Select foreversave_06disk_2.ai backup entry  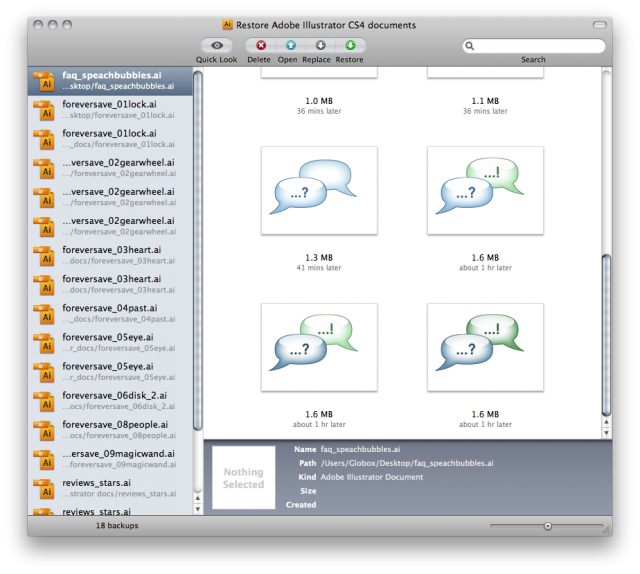(110, 400)
